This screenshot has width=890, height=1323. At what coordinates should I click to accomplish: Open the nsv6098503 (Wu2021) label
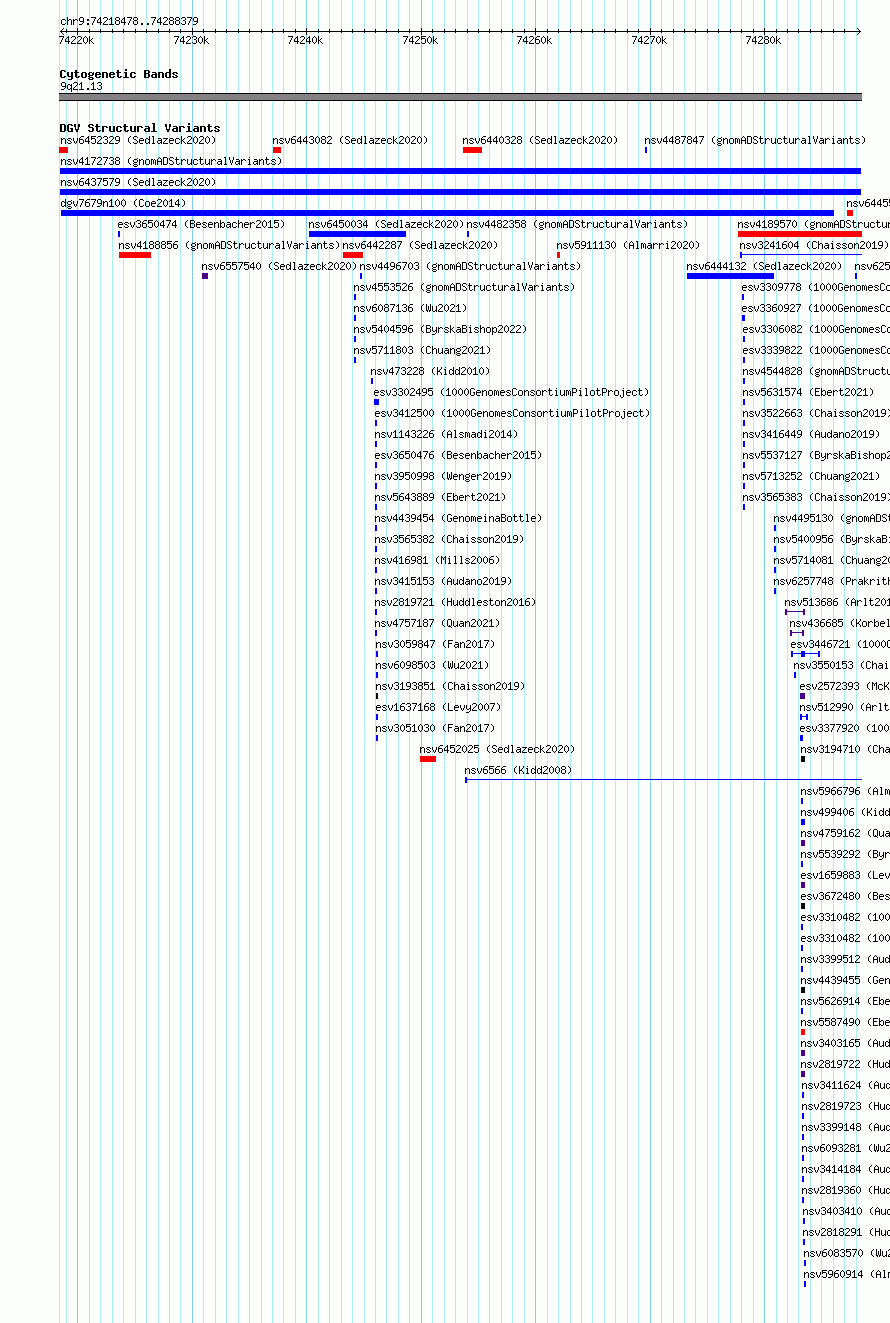pos(432,665)
